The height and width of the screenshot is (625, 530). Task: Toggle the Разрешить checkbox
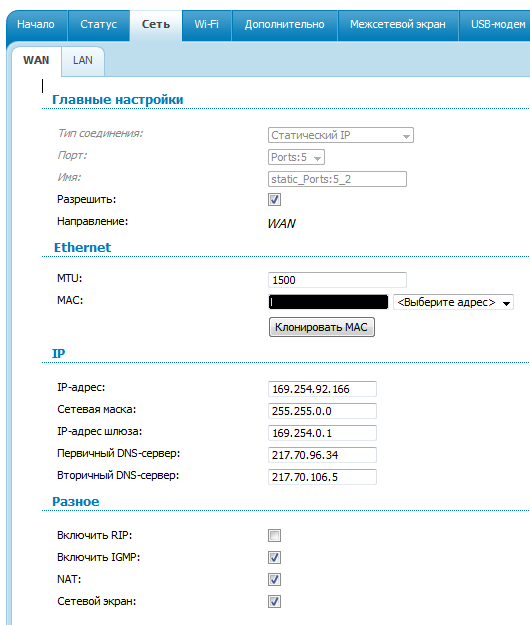coord(275,199)
